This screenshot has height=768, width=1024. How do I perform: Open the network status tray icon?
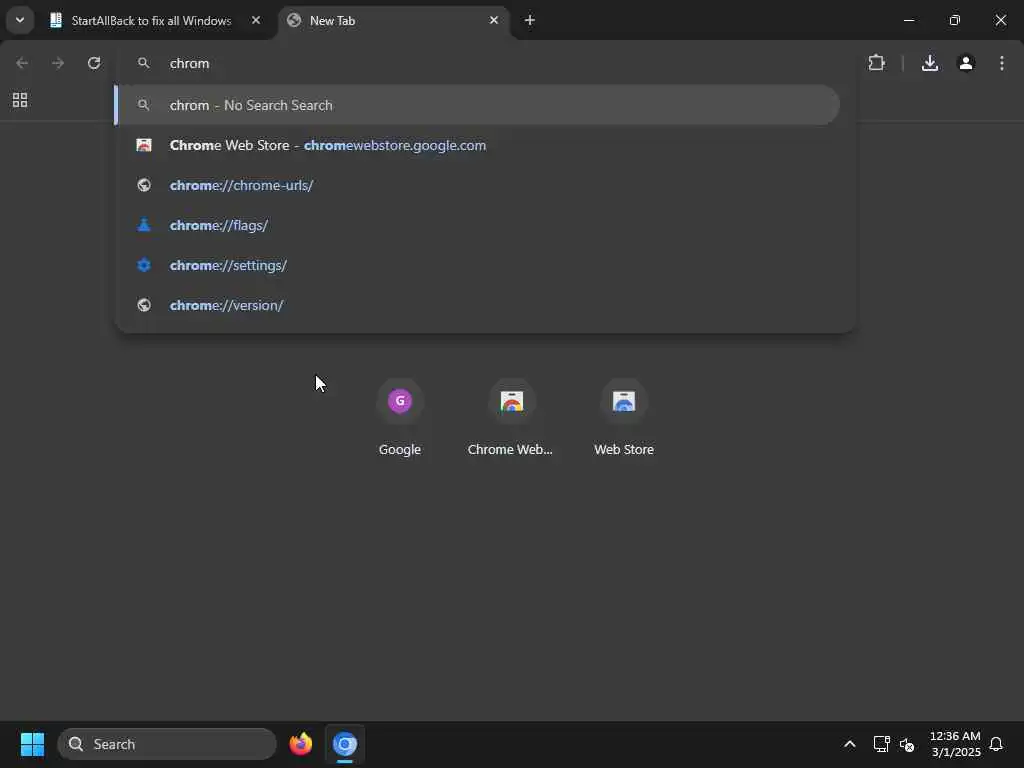(x=882, y=744)
